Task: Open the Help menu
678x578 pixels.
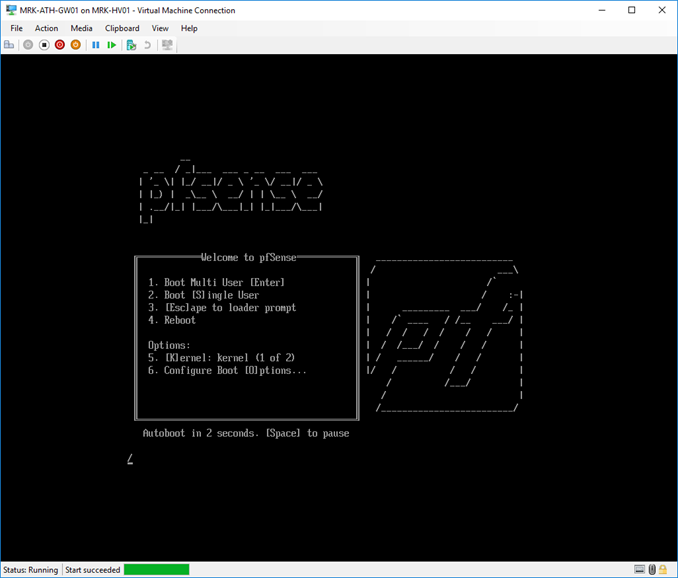Action: point(189,28)
